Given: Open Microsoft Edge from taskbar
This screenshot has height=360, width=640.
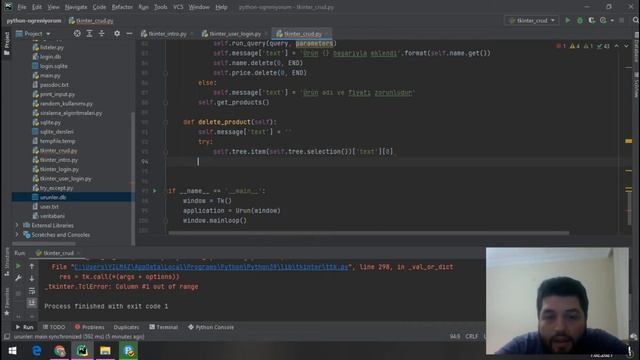Looking at the screenshot, I should click(x=36, y=351).
